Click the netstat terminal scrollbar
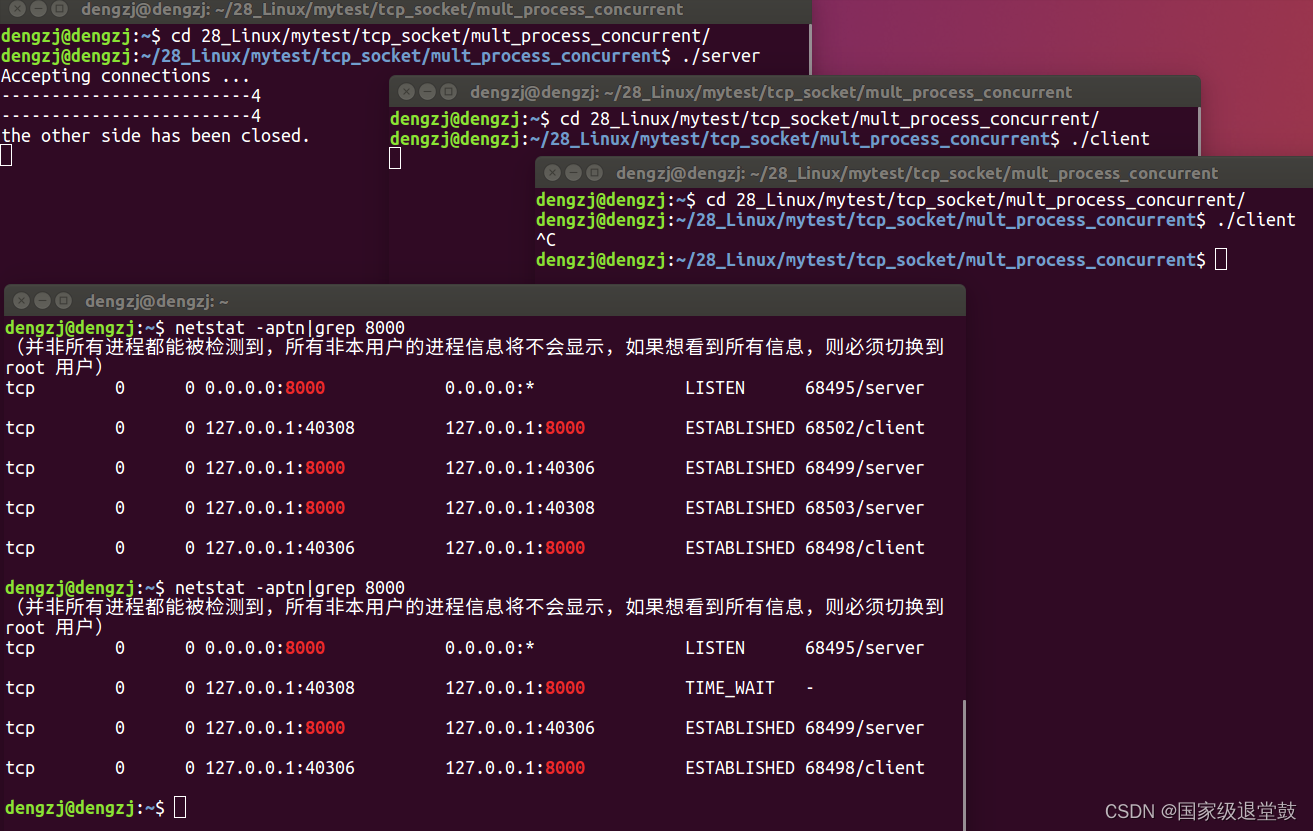Screen dimensions: 1313x831 click(965, 765)
